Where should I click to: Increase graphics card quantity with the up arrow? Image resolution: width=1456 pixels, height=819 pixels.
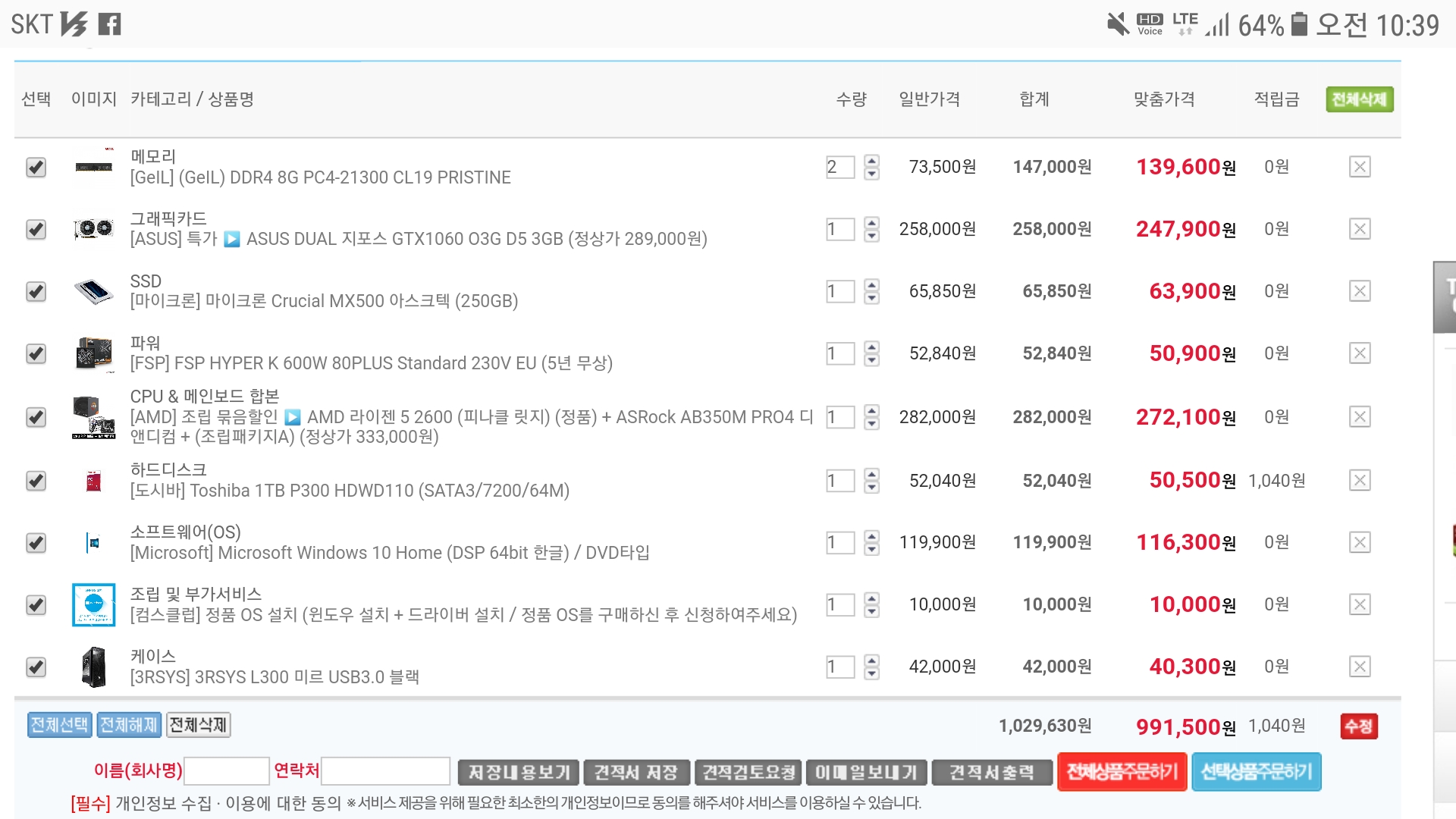[872, 223]
